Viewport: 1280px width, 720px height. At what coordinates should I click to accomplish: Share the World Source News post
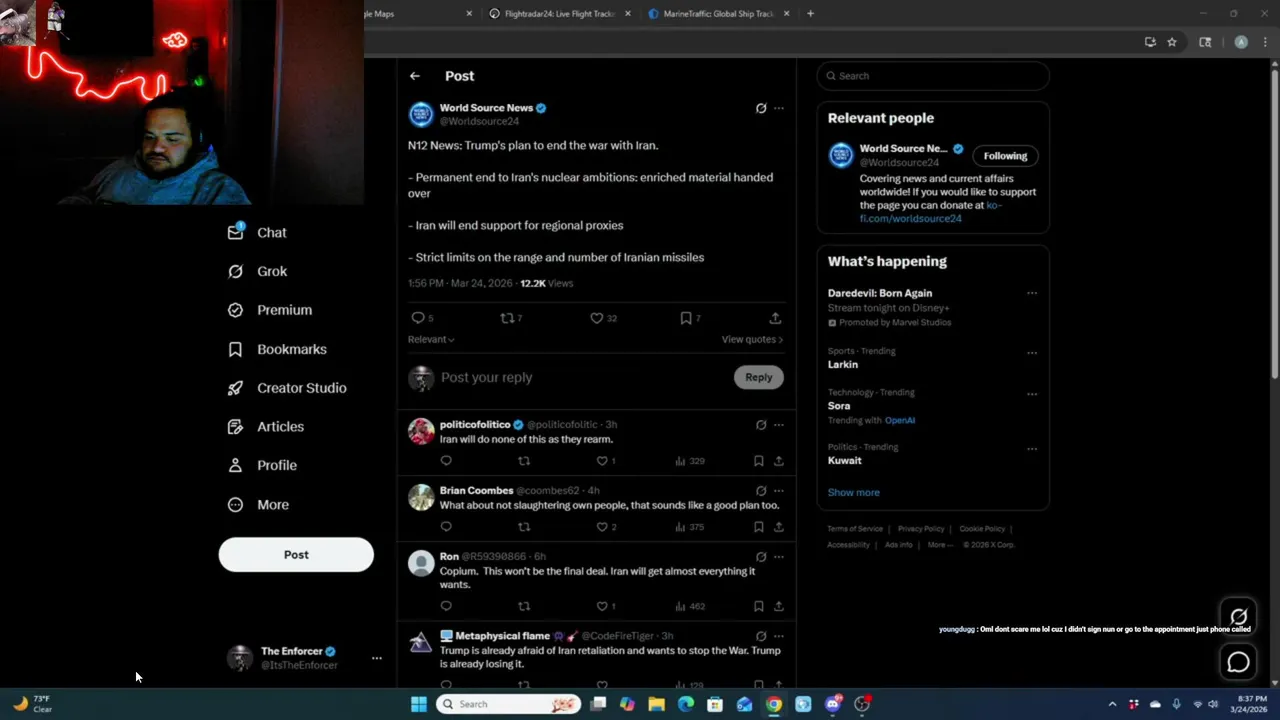click(x=775, y=318)
